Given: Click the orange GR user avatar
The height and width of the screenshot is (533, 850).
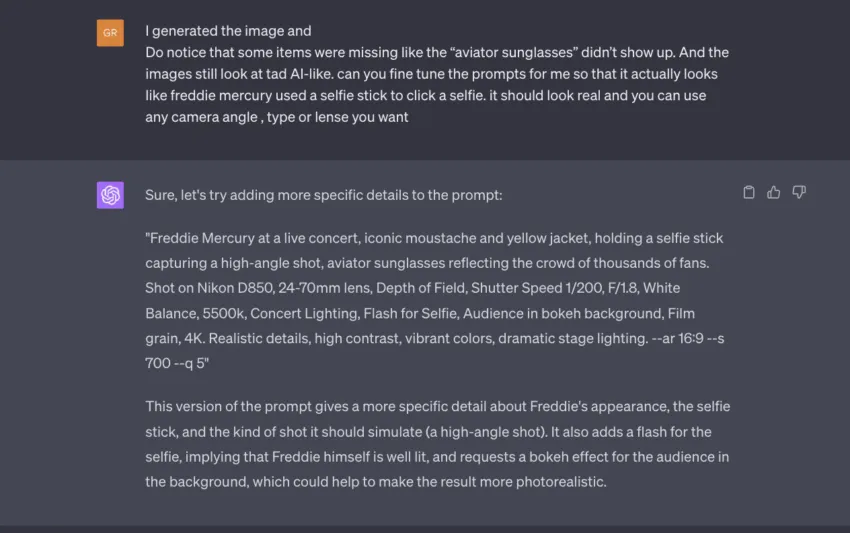Looking at the screenshot, I should click(110, 33).
